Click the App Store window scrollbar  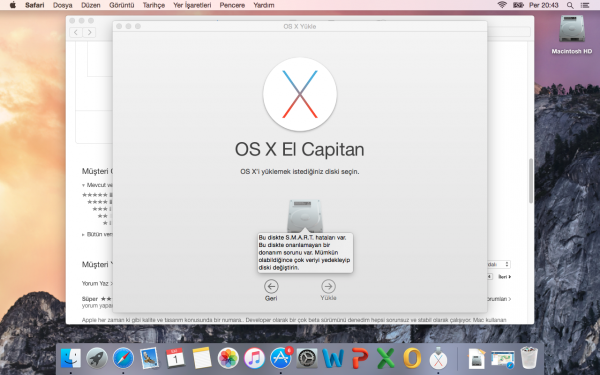pyautogui.click(x=531, y=180)
